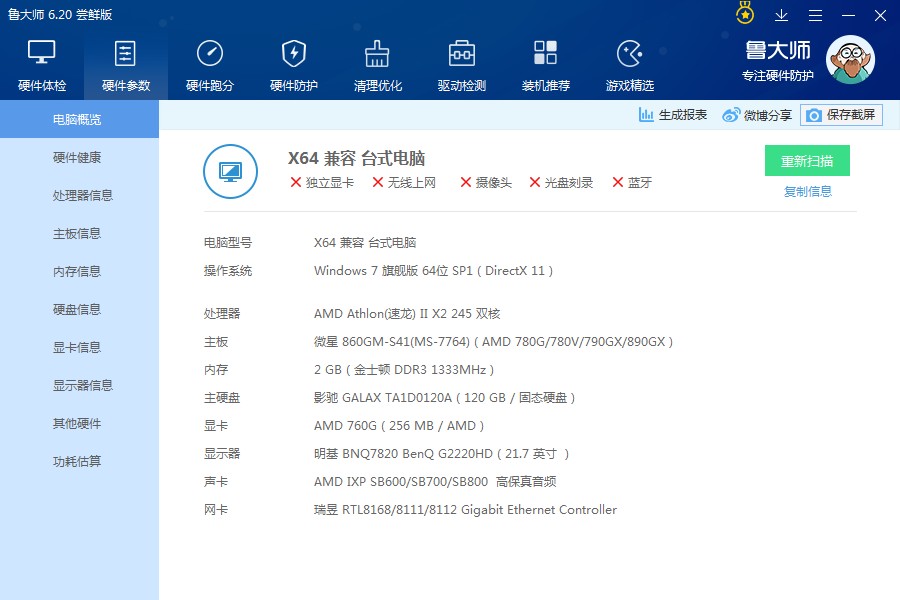The image size is (900, 600).
Task: Click the 处理器 row label
Action: point(222,313)
